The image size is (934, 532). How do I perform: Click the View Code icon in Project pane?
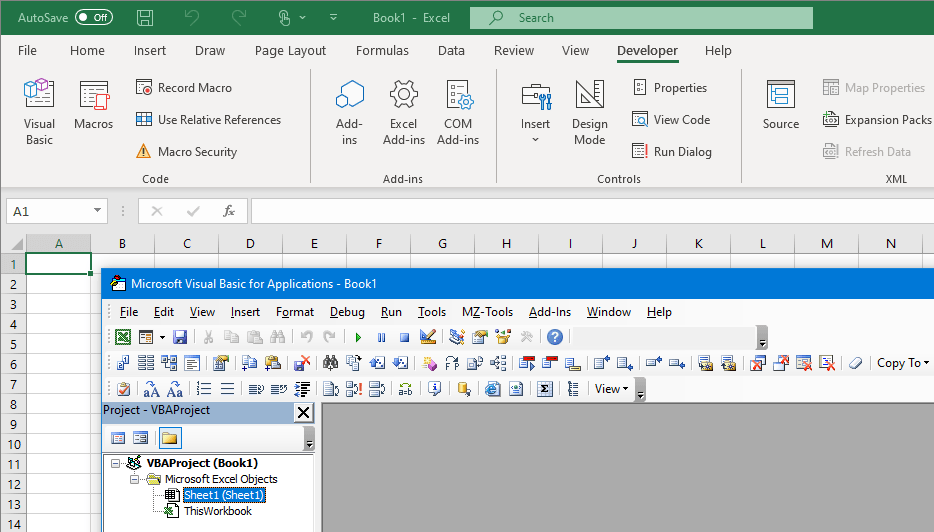[118, 438]
